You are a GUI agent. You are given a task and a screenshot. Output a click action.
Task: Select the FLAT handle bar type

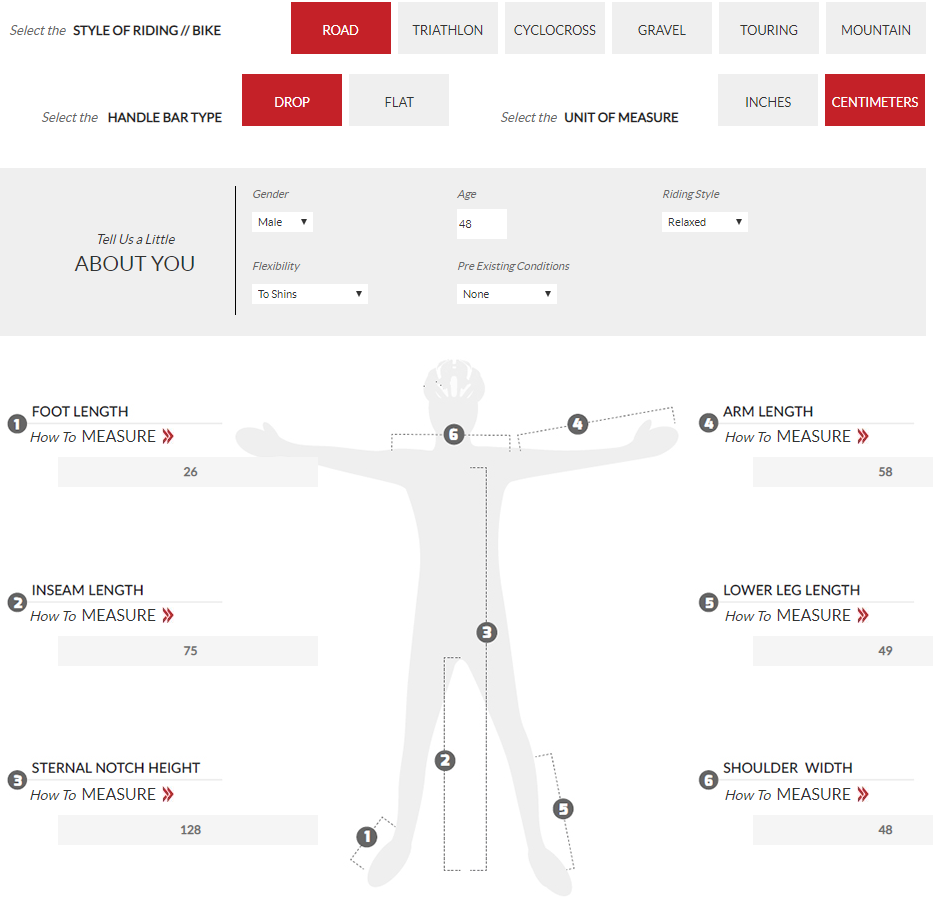[x=398, y=101]
